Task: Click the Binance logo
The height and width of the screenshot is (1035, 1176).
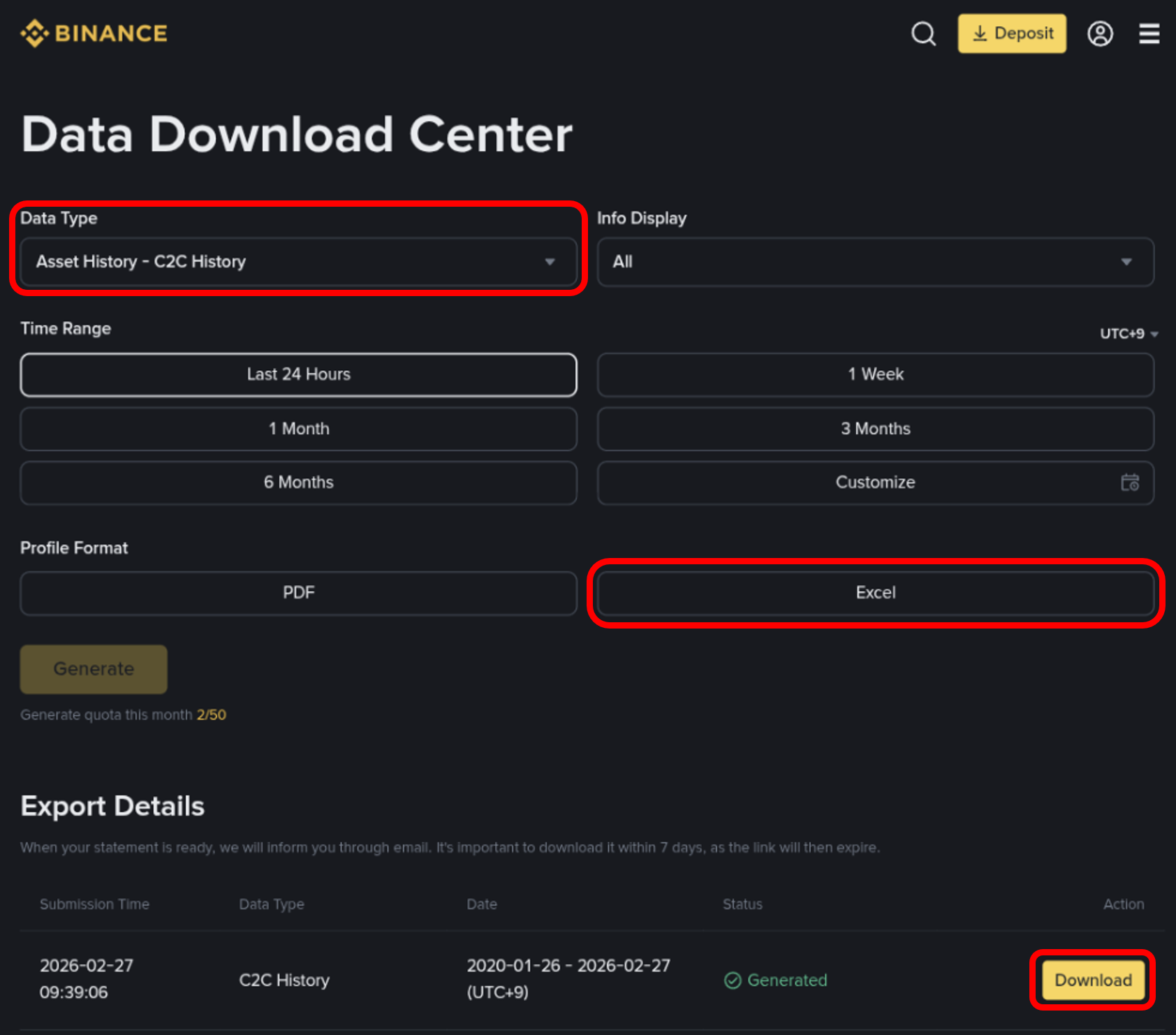Action: point(94,34)
